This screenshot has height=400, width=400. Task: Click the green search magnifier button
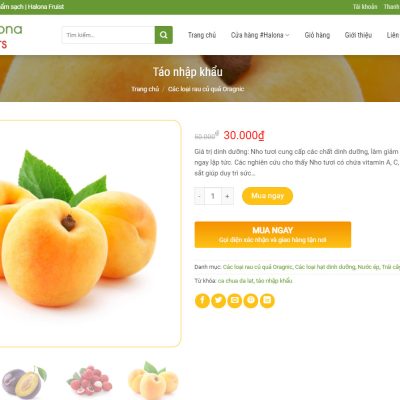(x=164, y=35)
